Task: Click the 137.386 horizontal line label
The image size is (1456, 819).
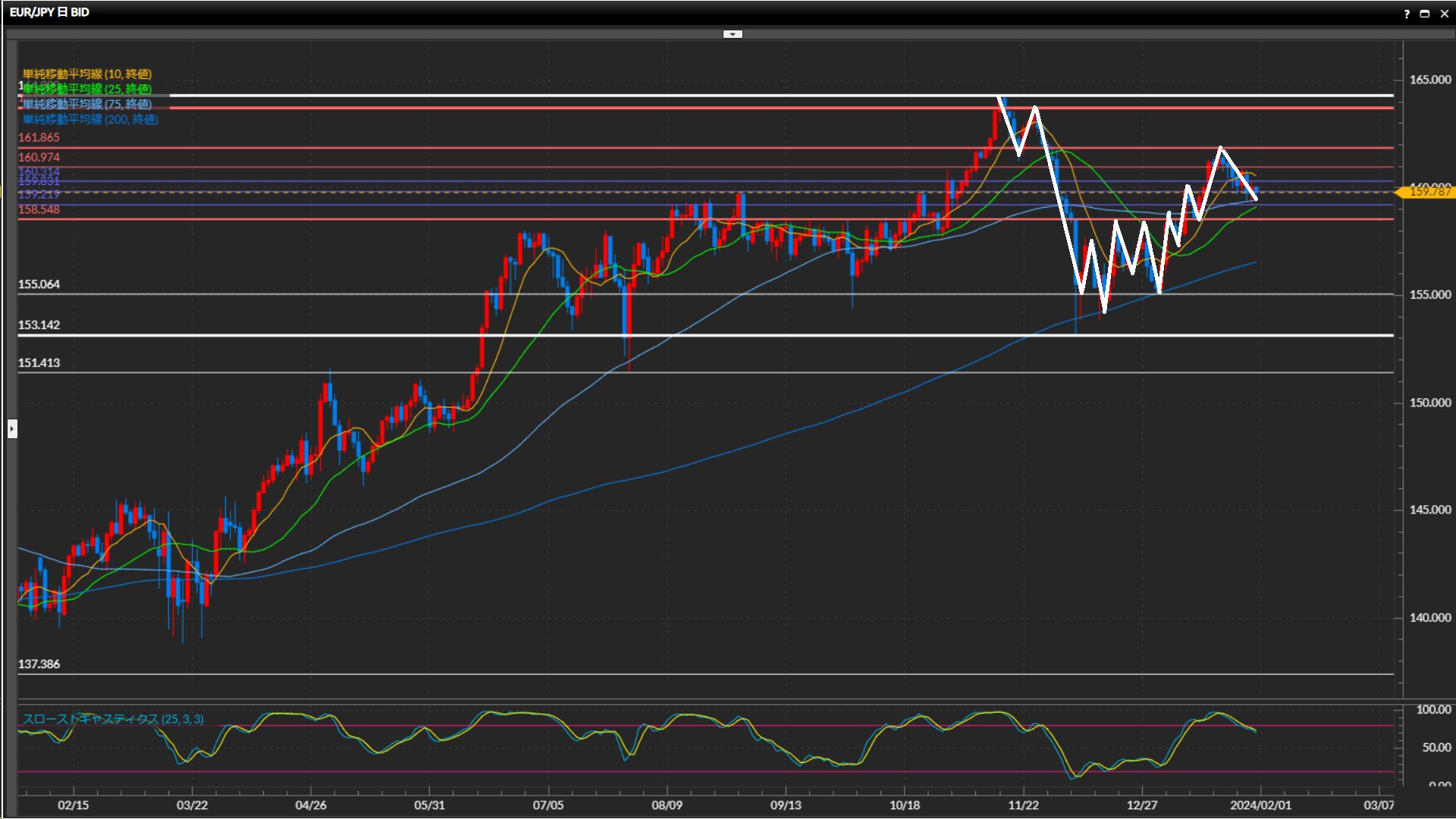Action: click(x=39, y=664)
